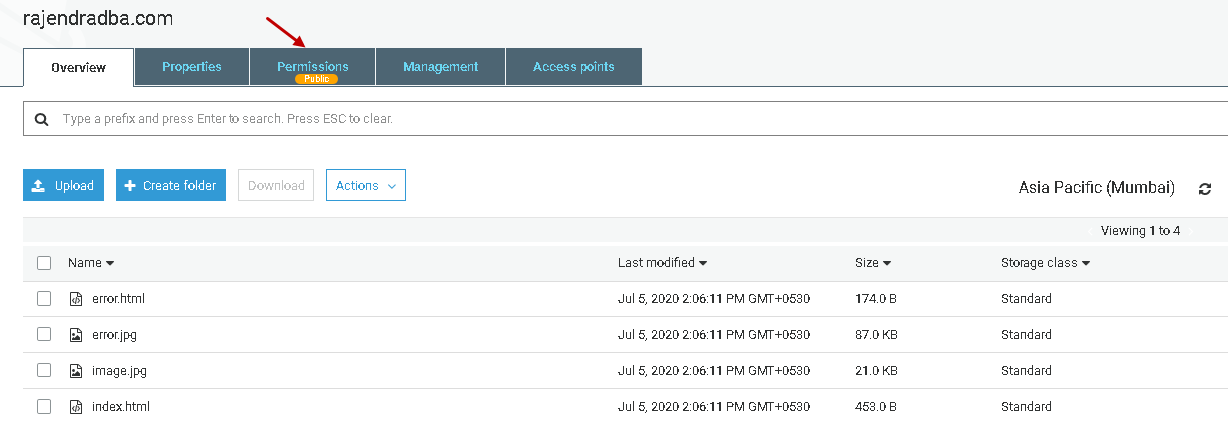
Task: Click the search magnifier icon
Action: point(42,119)
